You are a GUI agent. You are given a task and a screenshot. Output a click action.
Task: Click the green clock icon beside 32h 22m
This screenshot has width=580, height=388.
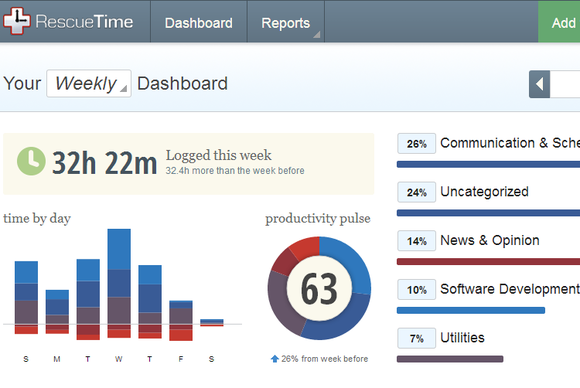pos(31,161)
